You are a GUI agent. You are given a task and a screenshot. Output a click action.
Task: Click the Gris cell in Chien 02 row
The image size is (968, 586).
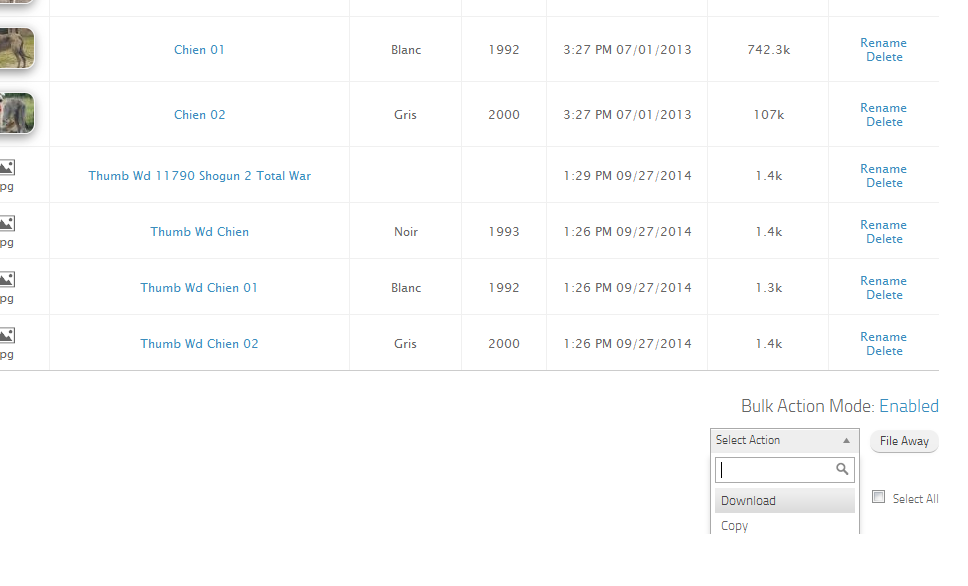pos(406,115)
